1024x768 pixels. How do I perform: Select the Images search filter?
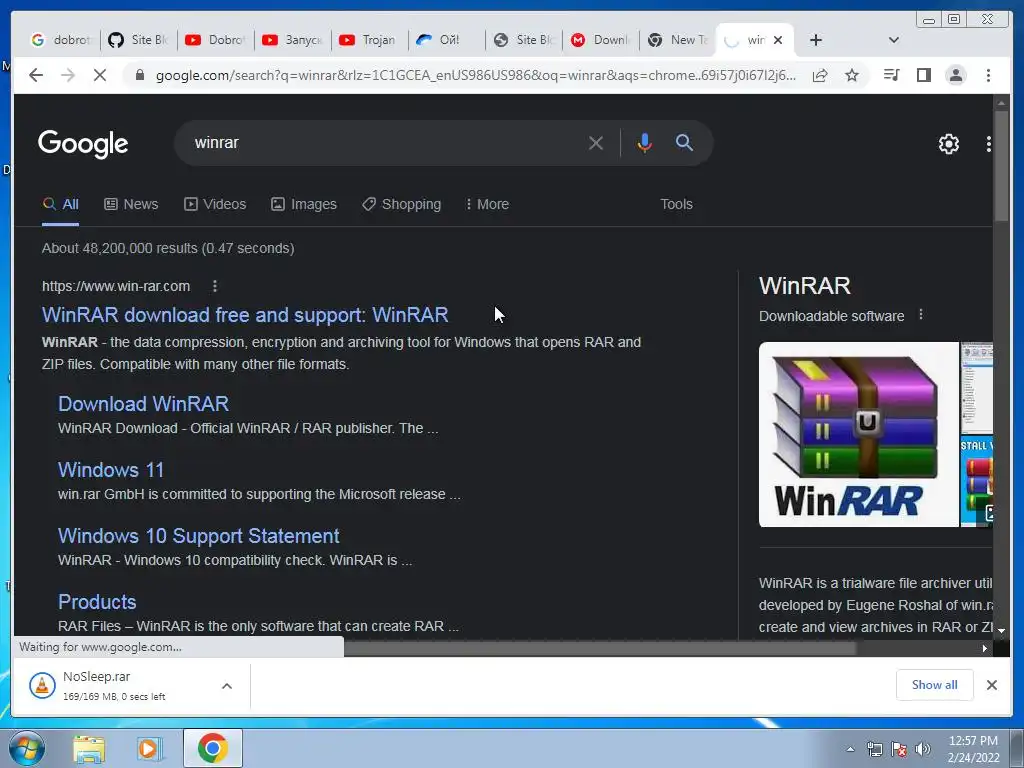tap(304, 204)
